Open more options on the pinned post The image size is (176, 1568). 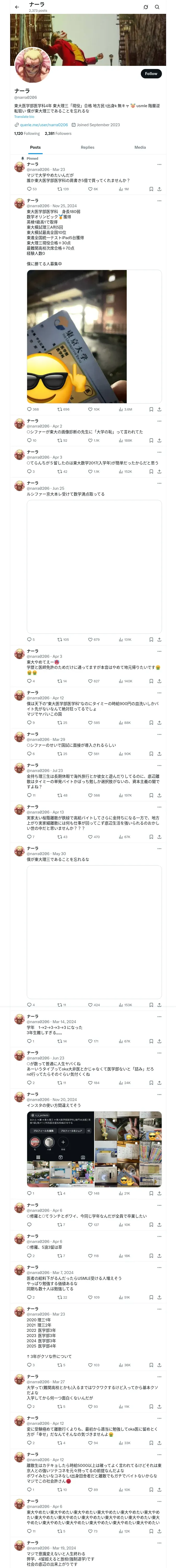pos(159,164)
